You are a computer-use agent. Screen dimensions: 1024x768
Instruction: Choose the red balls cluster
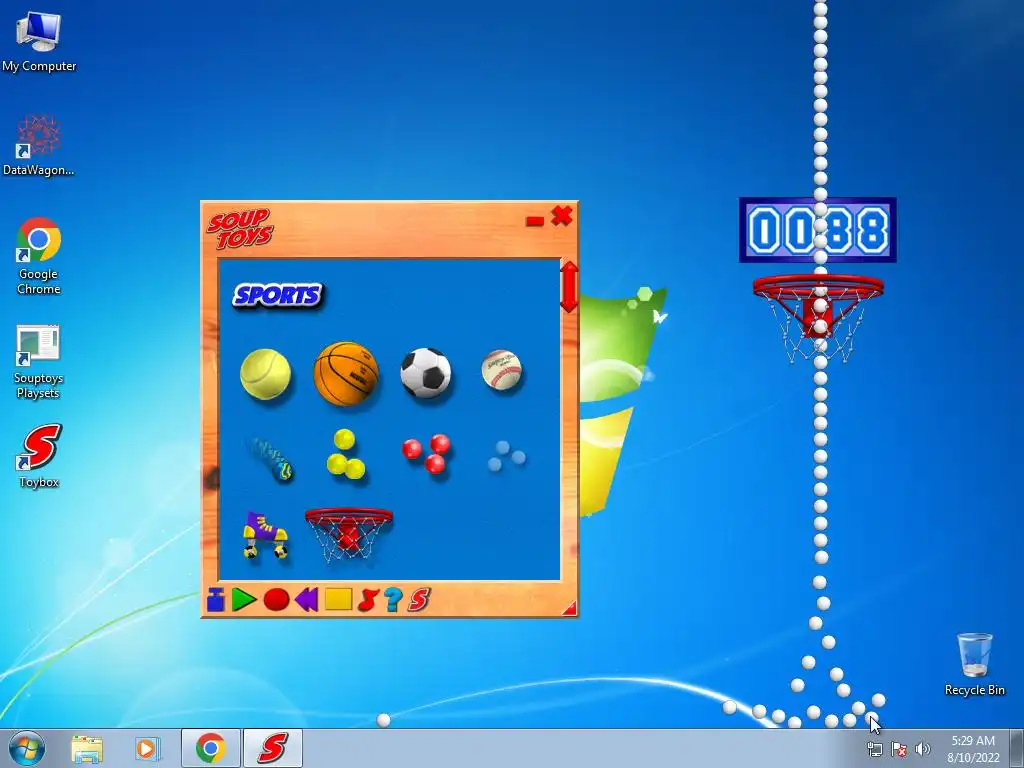[426, 453]
